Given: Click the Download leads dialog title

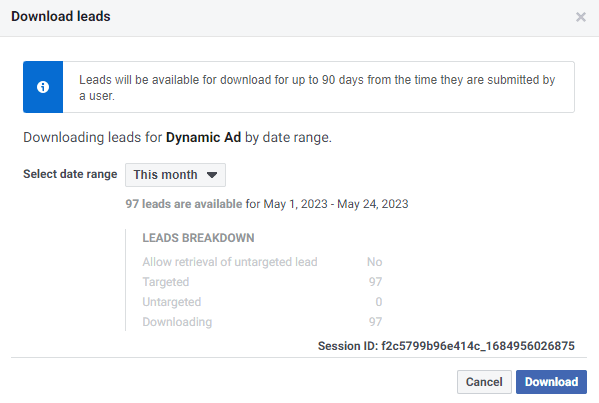Looking at the screenshot, I should pyautogui.click(x=61, y=16).
